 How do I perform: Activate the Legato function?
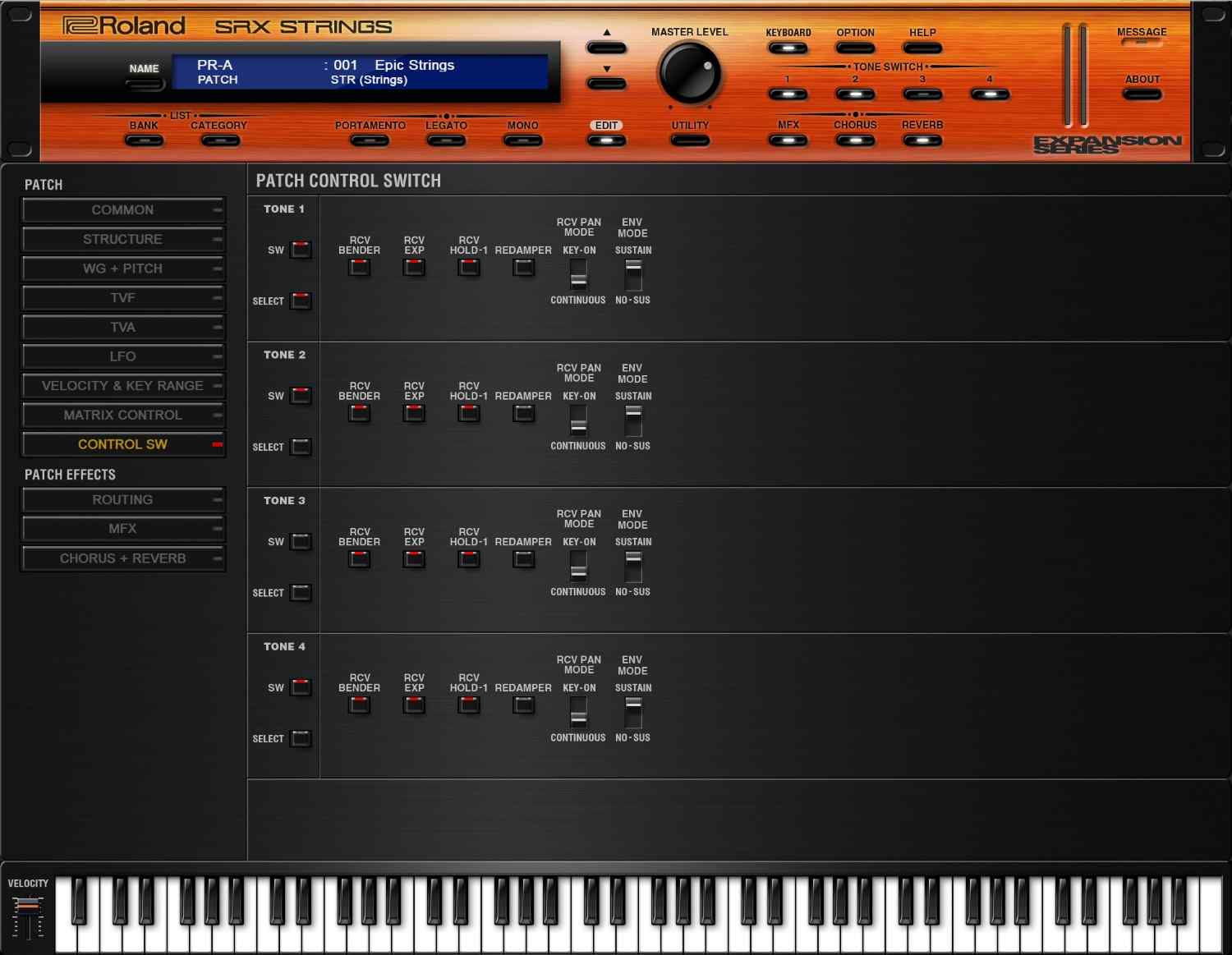(x=446, y=140)
